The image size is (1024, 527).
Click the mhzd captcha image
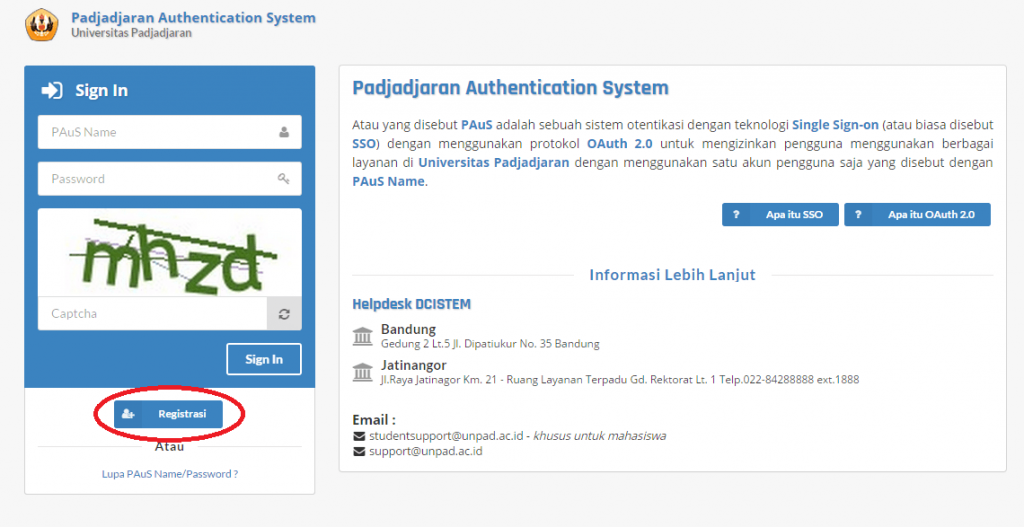pyautogui.click(x=170, y=253)
